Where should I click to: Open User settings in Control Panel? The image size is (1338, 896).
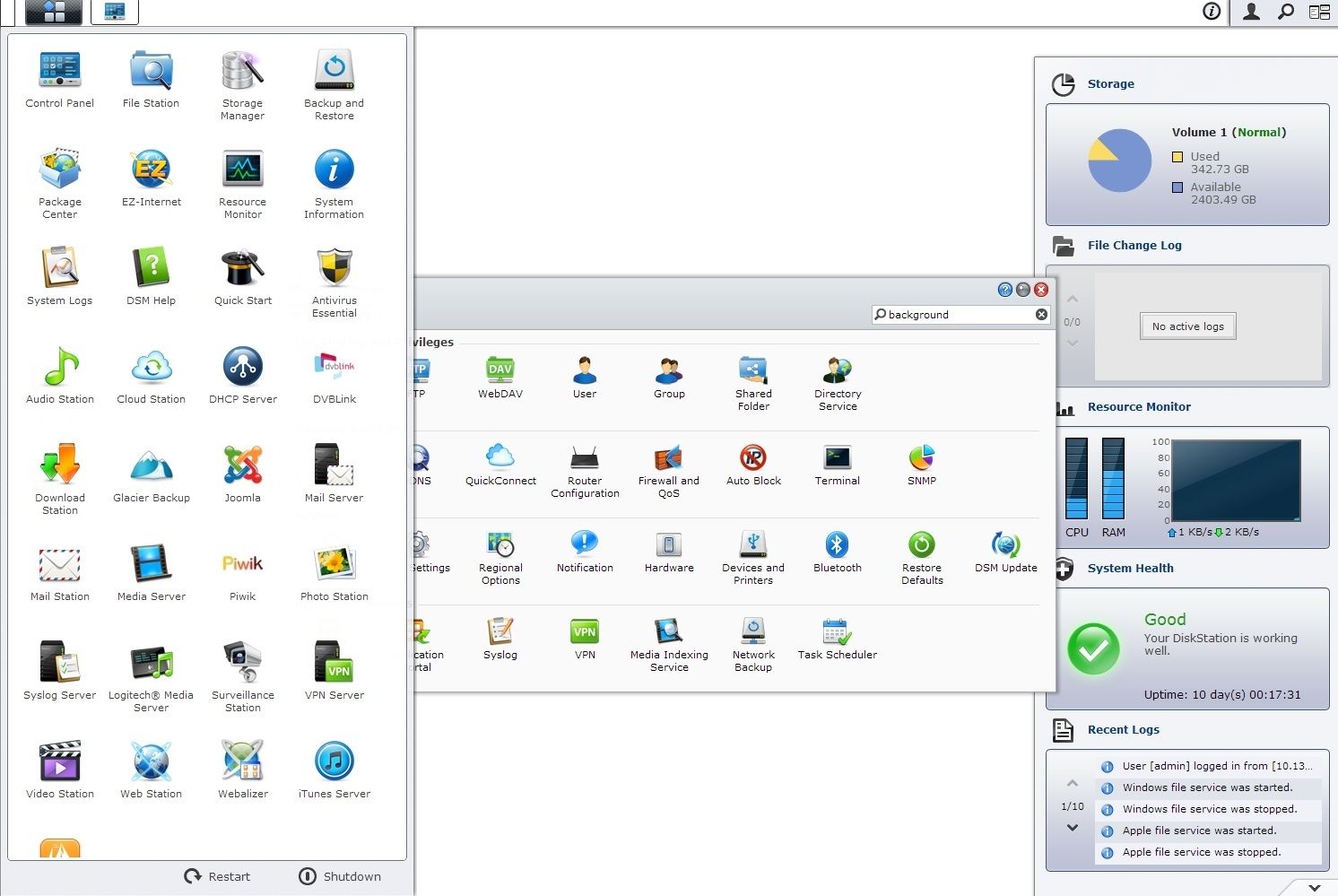585,378
